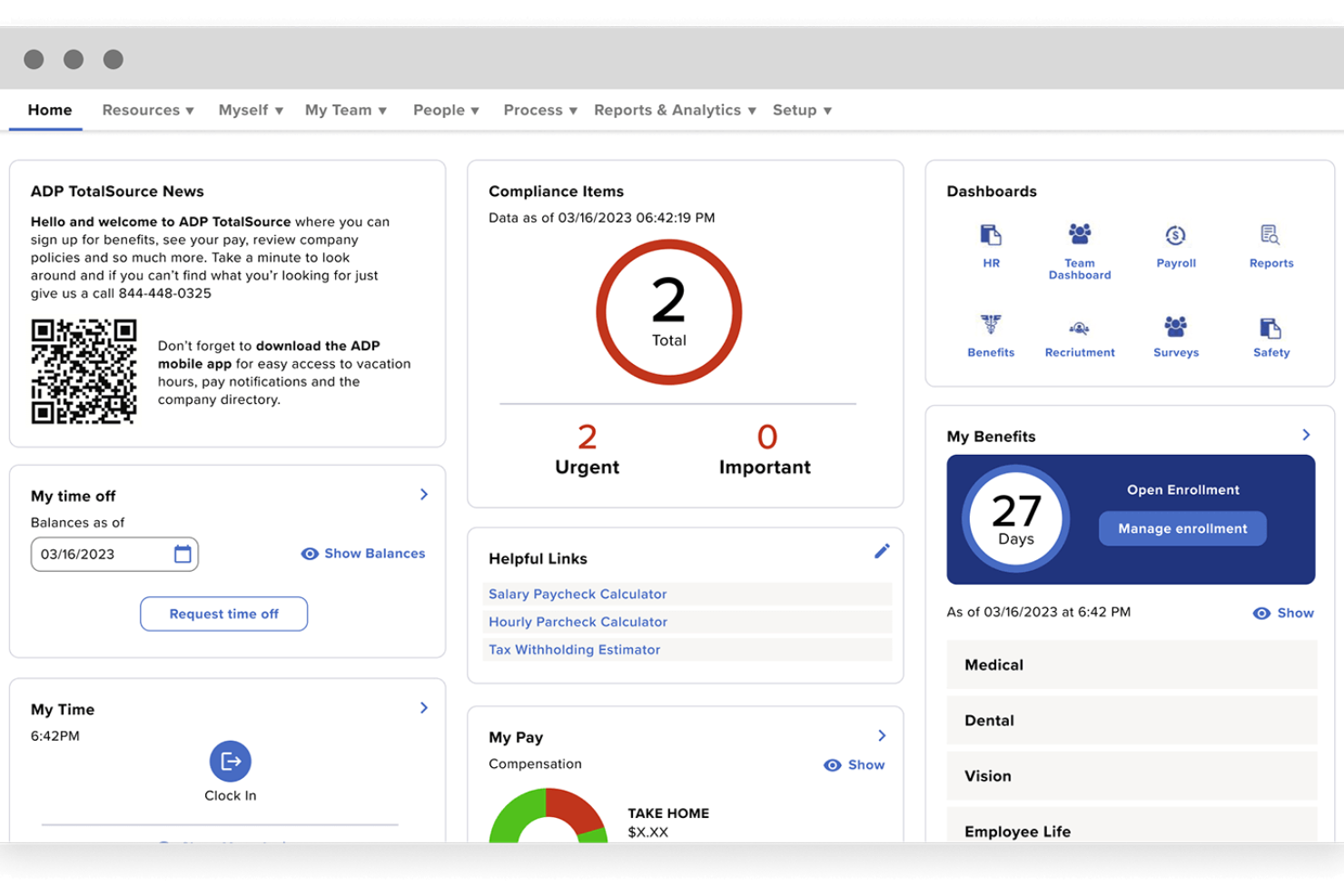Viewport: 1344px width, 896px height.
Task: Expand the My Benefits card chevron
Action: click(x=1306, y=436)
